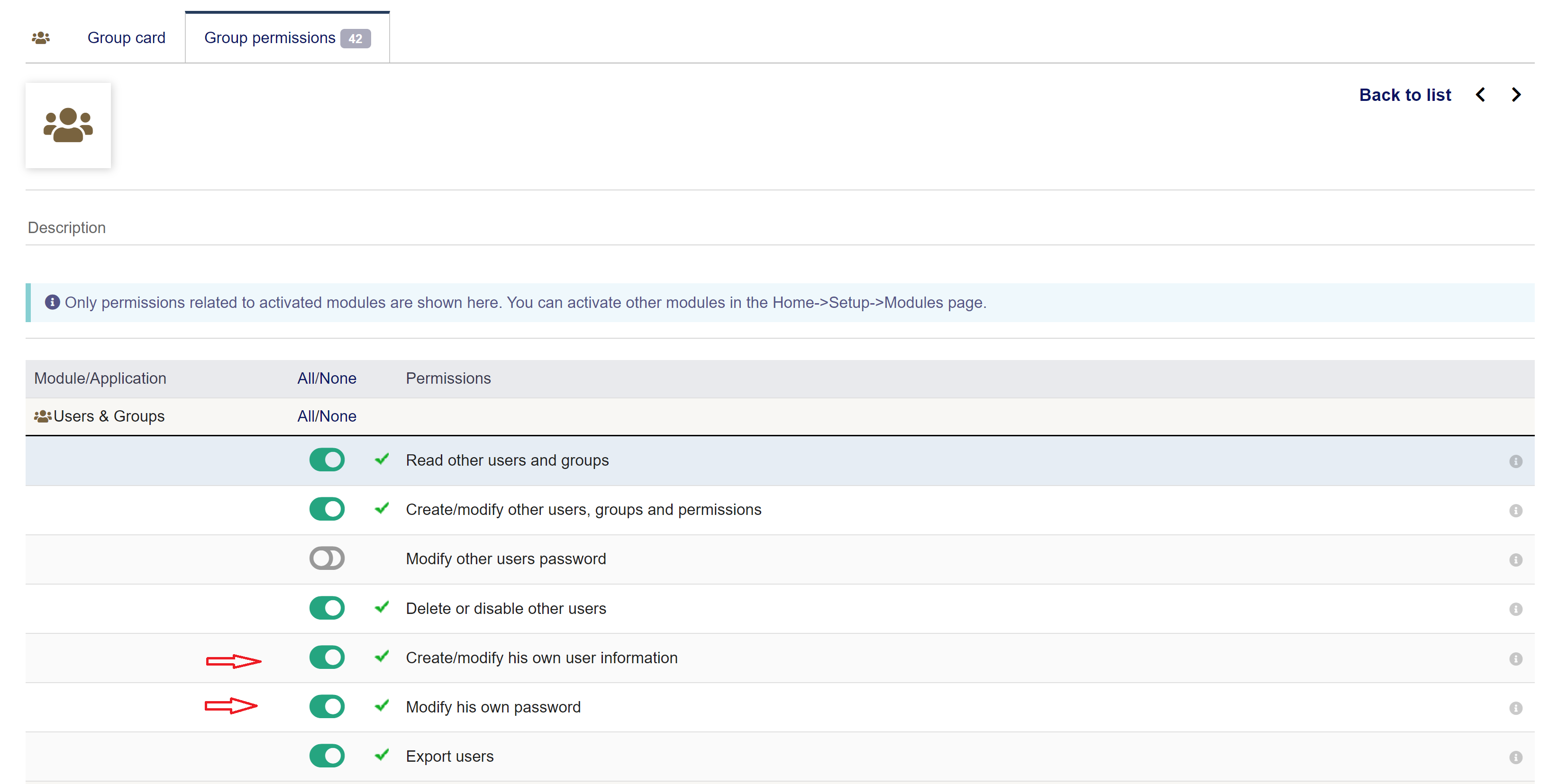Show info for Create/modify other users, groups and permissions
Viewport: 1558px width, 784px height.
pos(1516,512)
